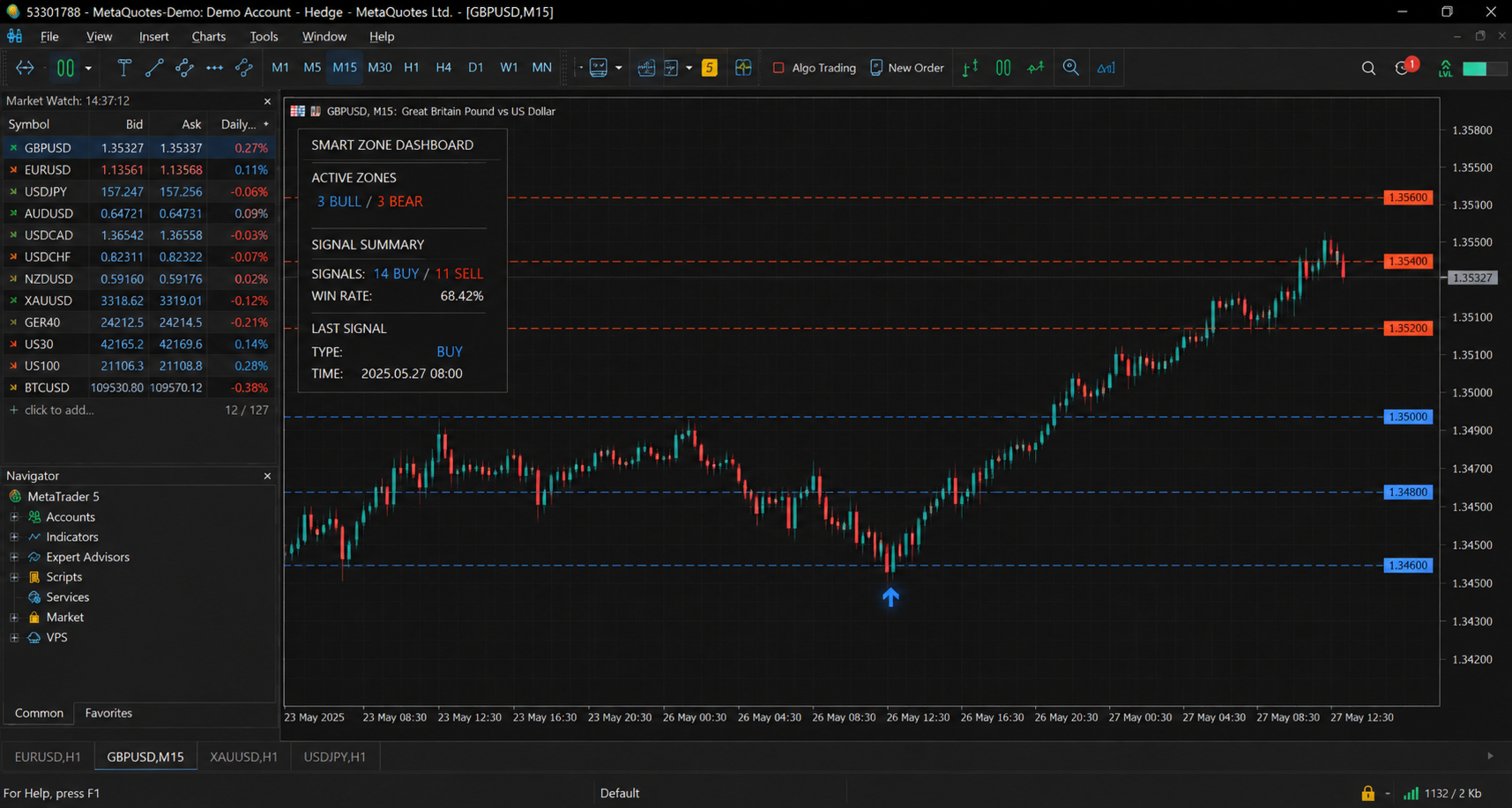Screen dimensions: 1512x808
Task: Switch chart to M30 timeframe
Action: click(x=380, y=68)
